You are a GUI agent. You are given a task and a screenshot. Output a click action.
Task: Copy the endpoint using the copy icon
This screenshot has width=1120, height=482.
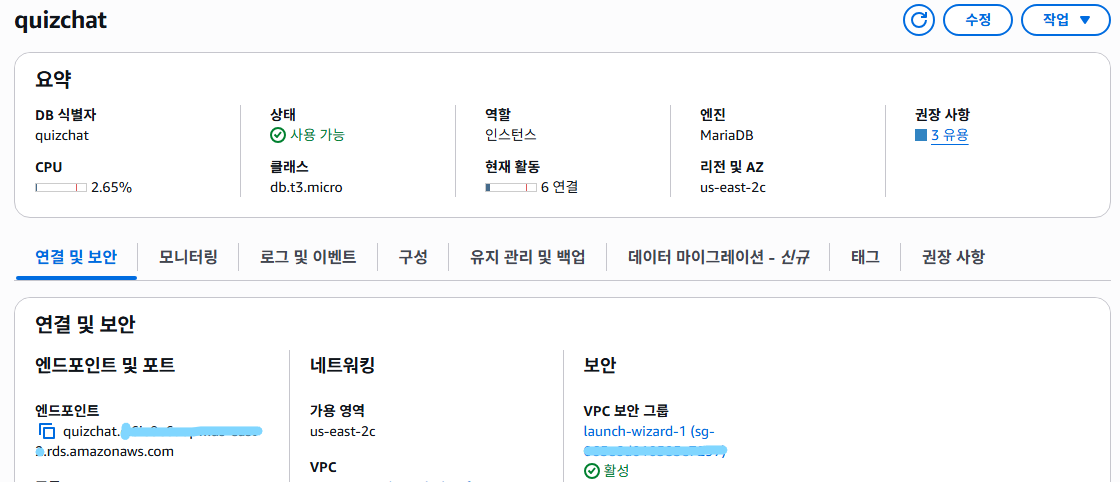[x=46, y=431]
